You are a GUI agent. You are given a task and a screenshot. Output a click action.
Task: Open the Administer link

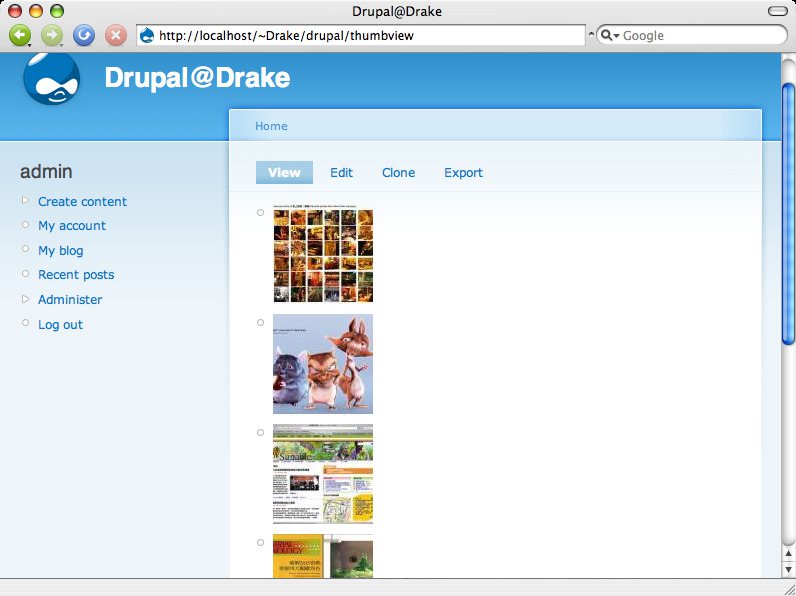coord(70,300)
